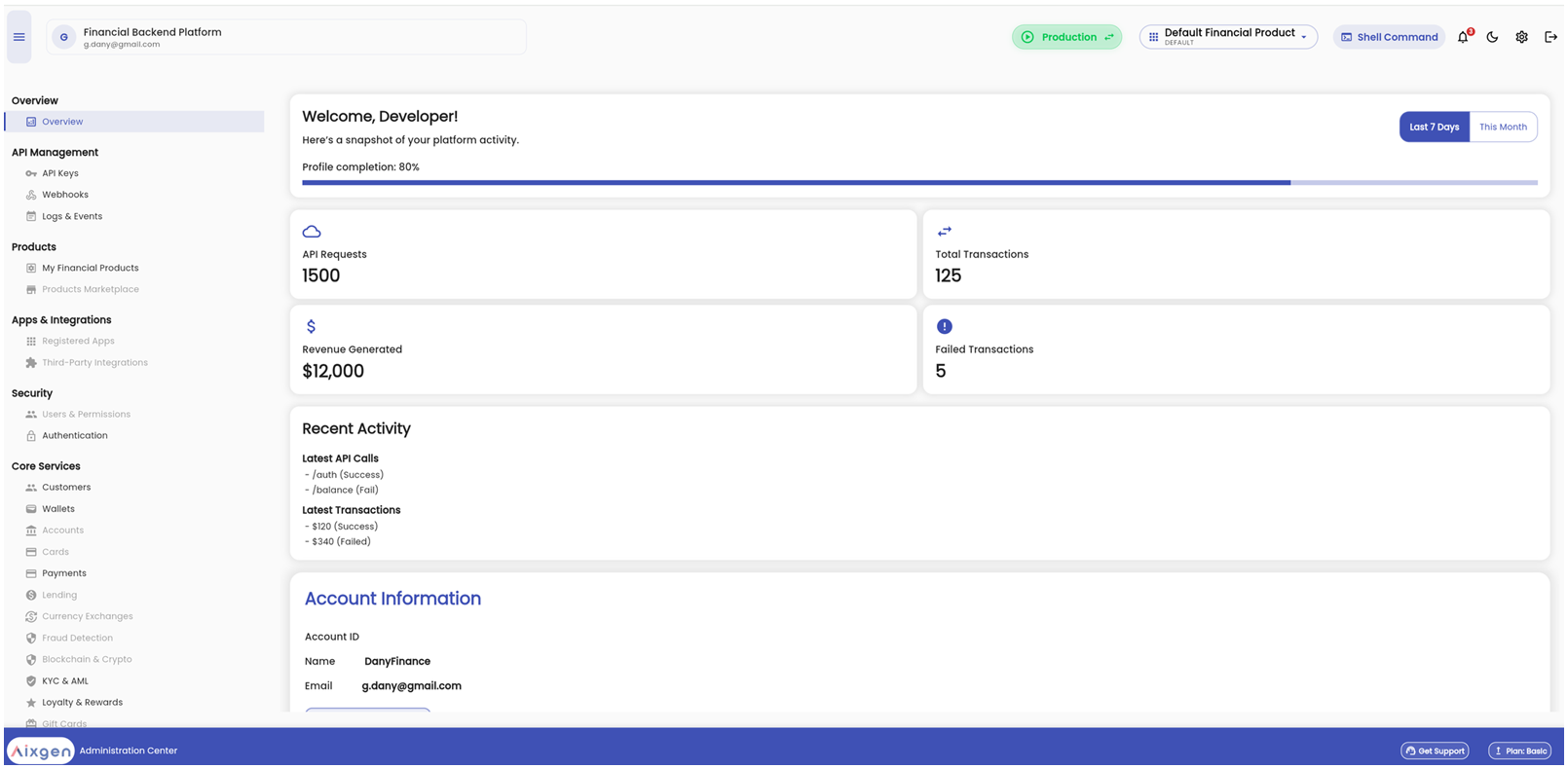Expand Default Financial Product dropdown
Image resolution: width=1568 pixels, height=769 pixels.
pyautogui.click(x=1228, y=37)
